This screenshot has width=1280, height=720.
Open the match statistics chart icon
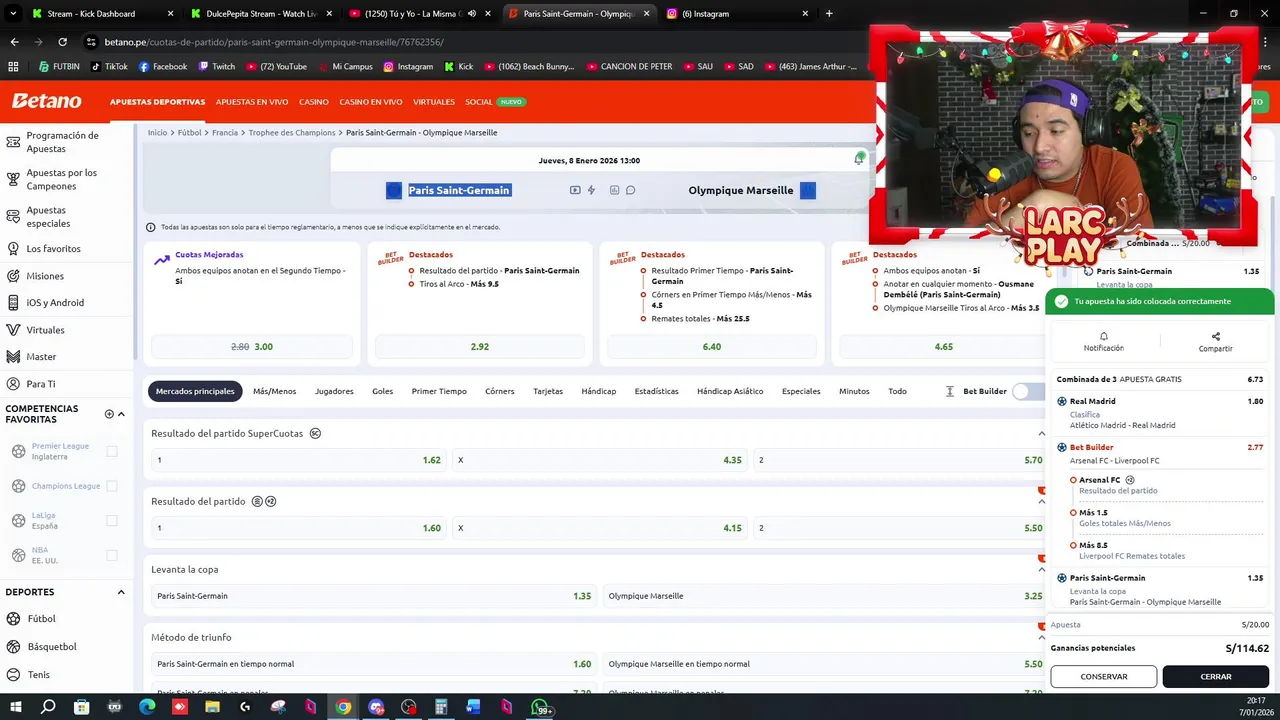(614, 190)
